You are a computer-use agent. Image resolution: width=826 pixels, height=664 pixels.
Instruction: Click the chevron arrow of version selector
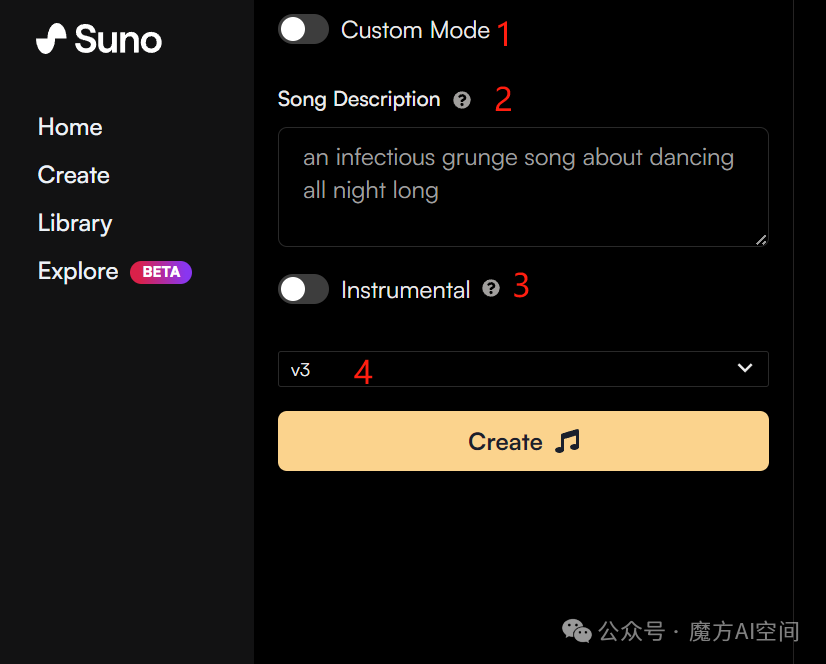[745, 368]
